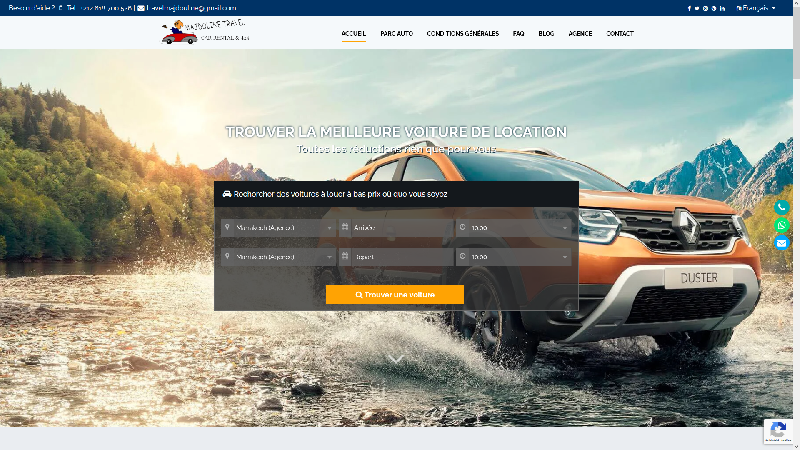Open the Twitter social icon in top bar
The width and height of the screenshot is (800, 450).
click(x=697, y=8)
